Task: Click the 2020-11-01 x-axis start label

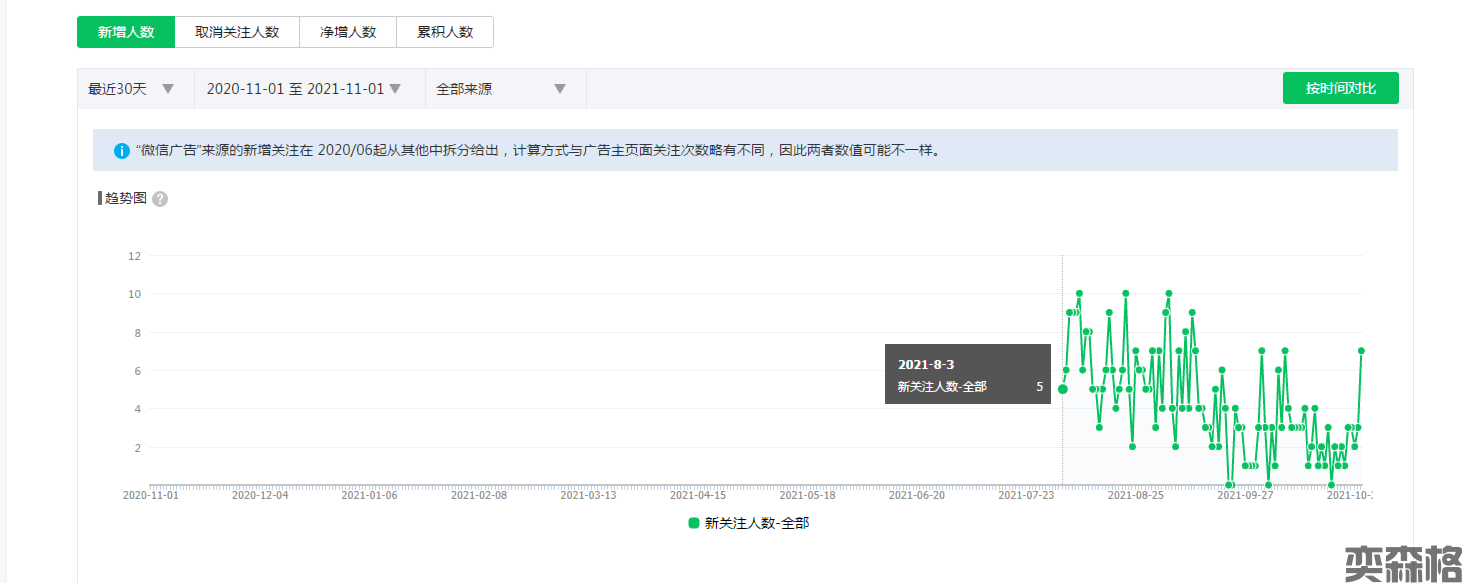Action: click(x=151, y=495)
